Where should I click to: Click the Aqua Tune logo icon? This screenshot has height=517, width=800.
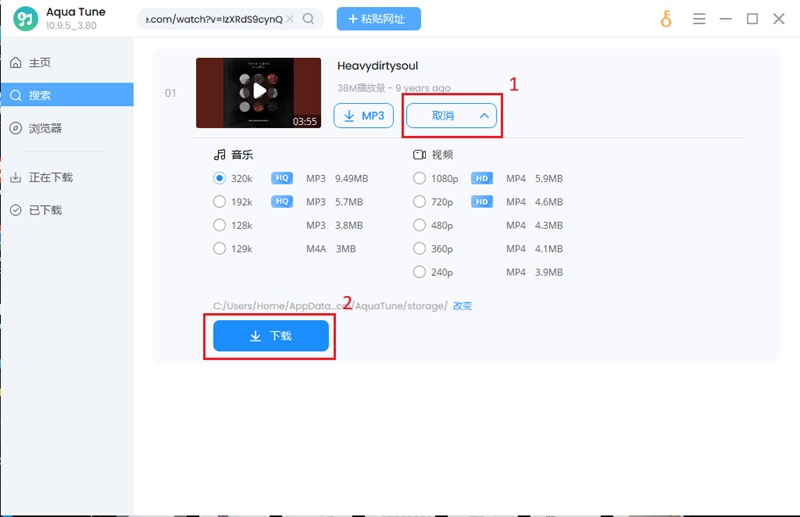click(26, 19)
